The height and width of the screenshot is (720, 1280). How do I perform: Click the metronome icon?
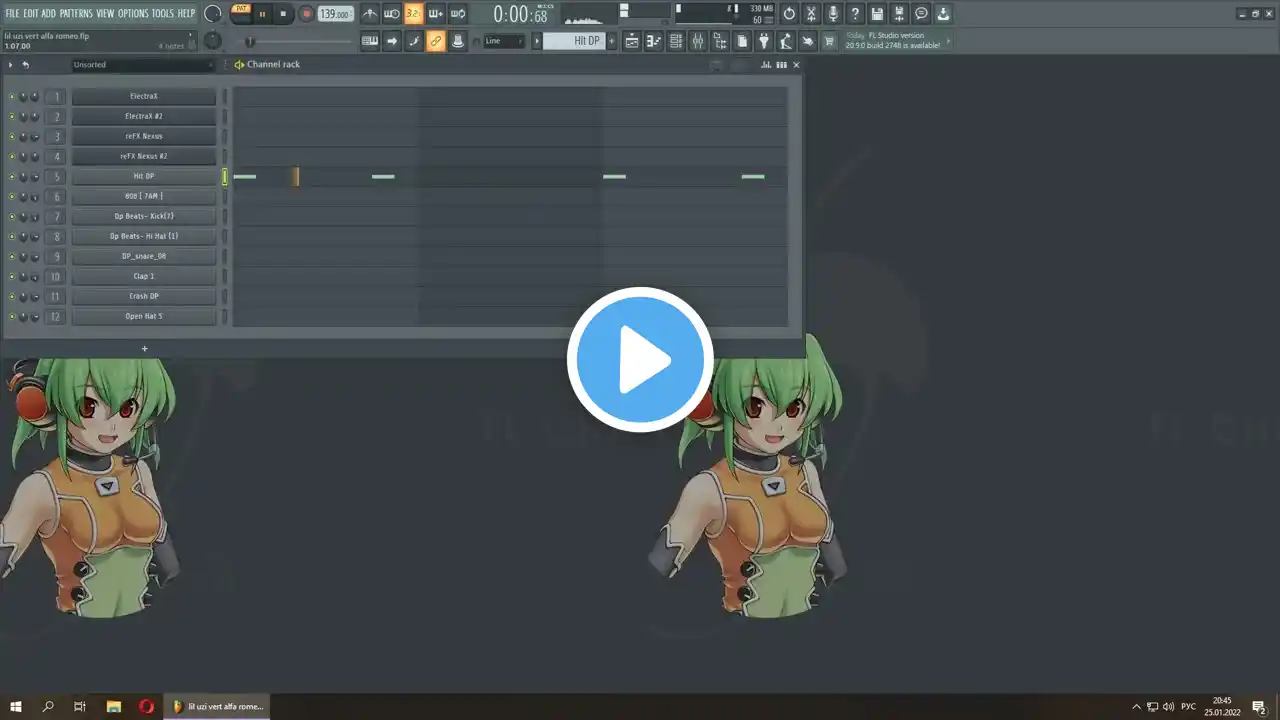[370, 14]
